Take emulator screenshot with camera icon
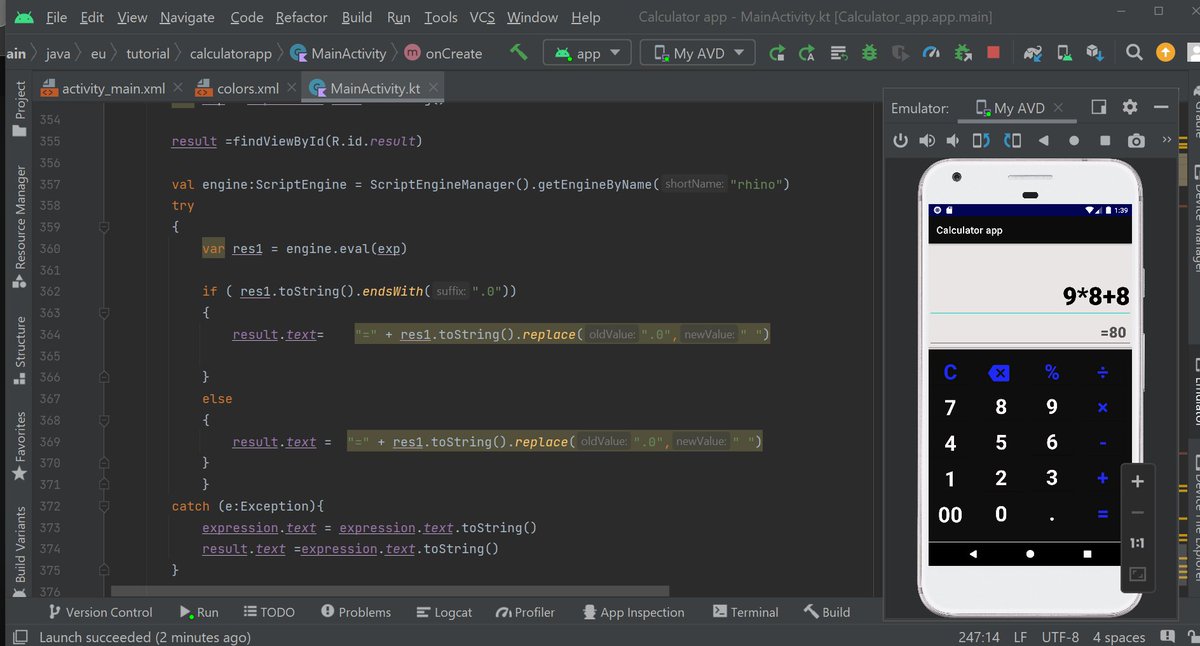Viewport: 1200px width, 646px height. [1136, 140]
